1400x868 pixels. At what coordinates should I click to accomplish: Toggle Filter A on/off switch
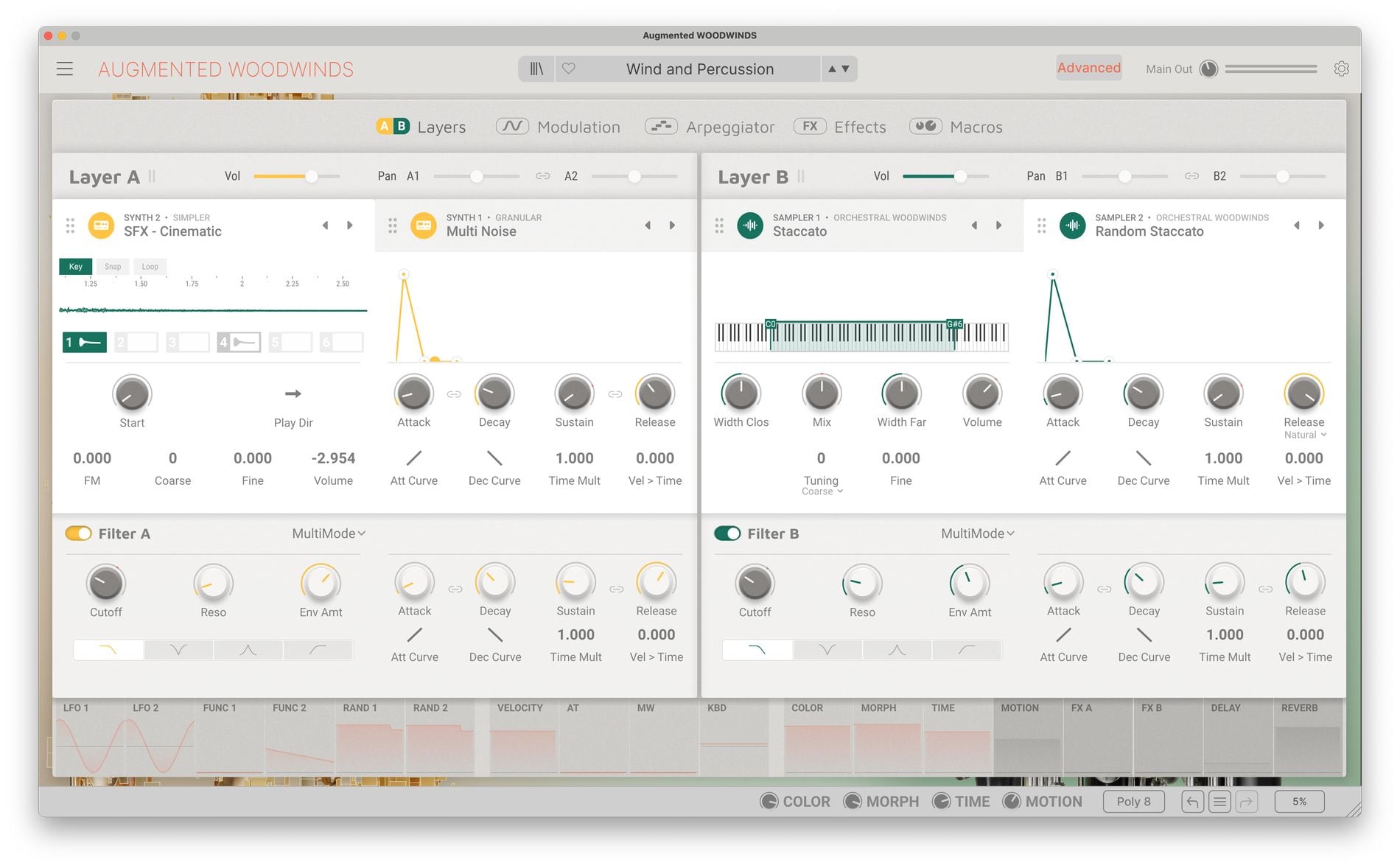[x=78, y=533]
